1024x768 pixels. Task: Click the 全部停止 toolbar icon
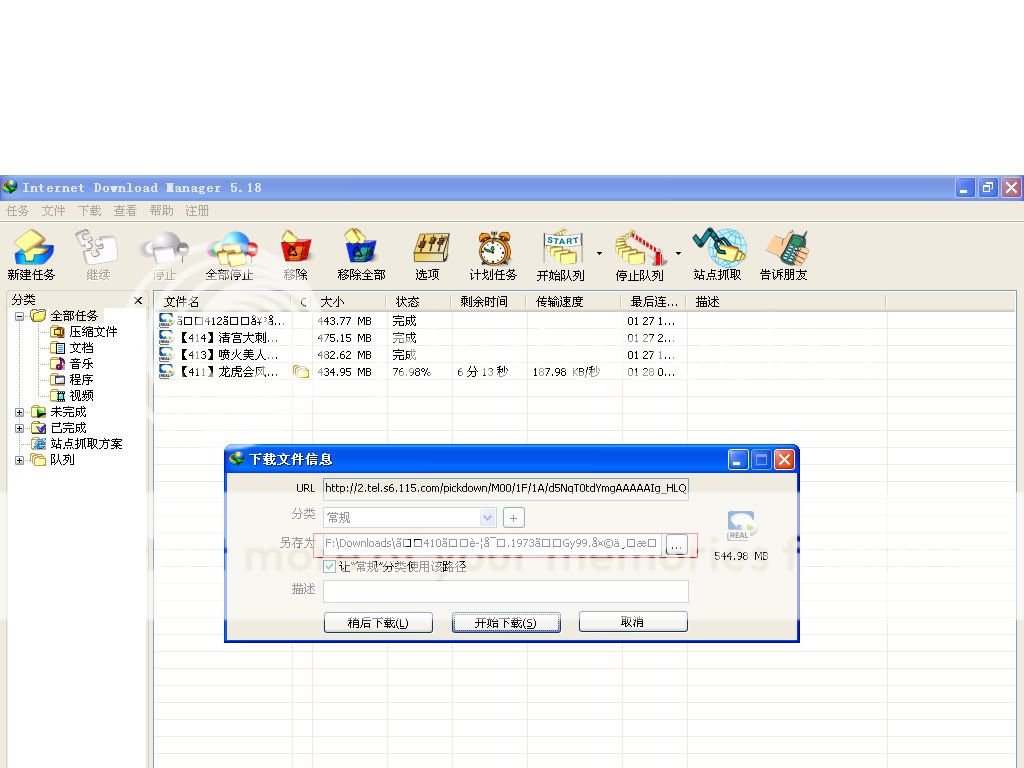(230, 248)
